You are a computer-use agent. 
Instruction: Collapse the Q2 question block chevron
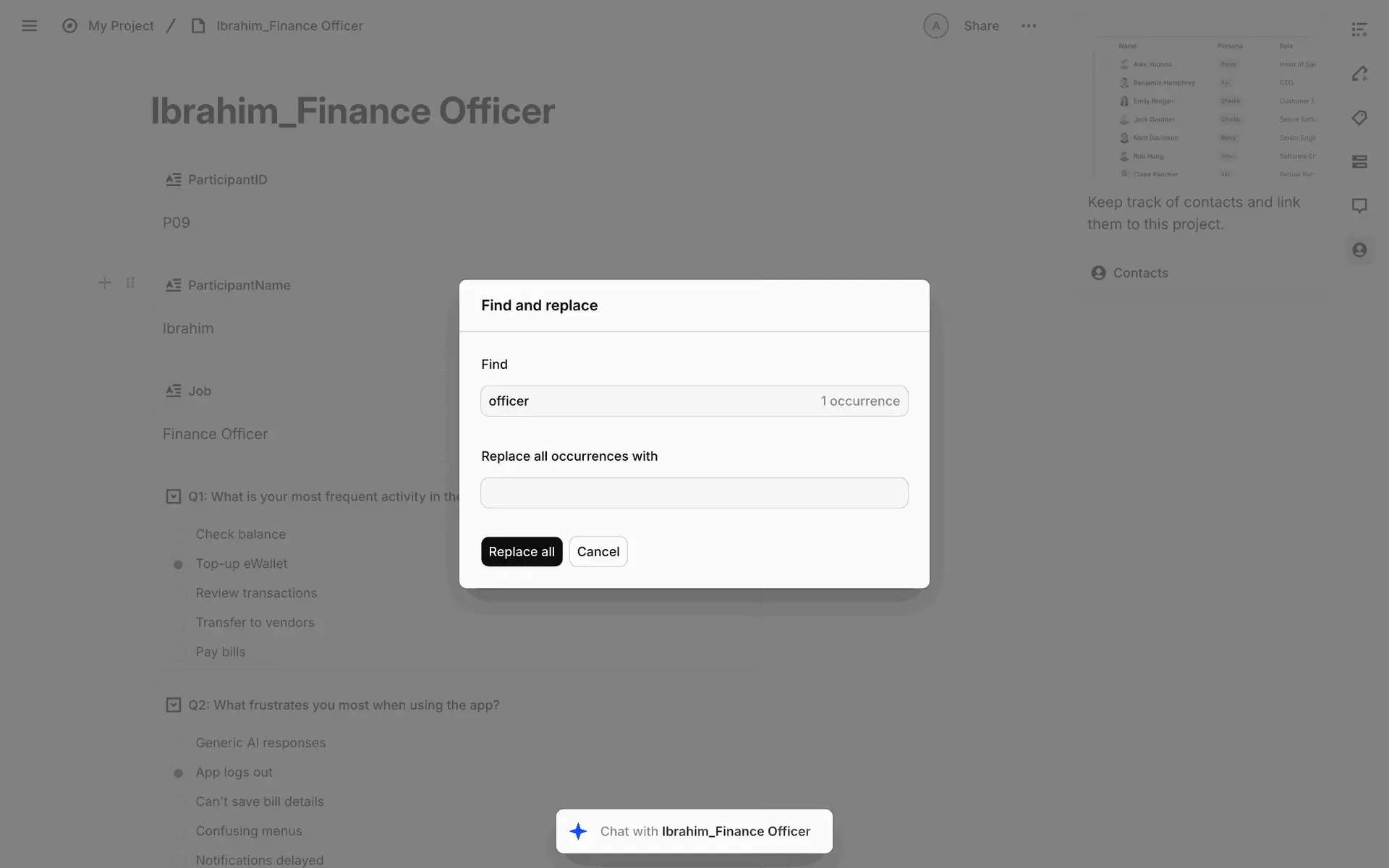[173, 705]
